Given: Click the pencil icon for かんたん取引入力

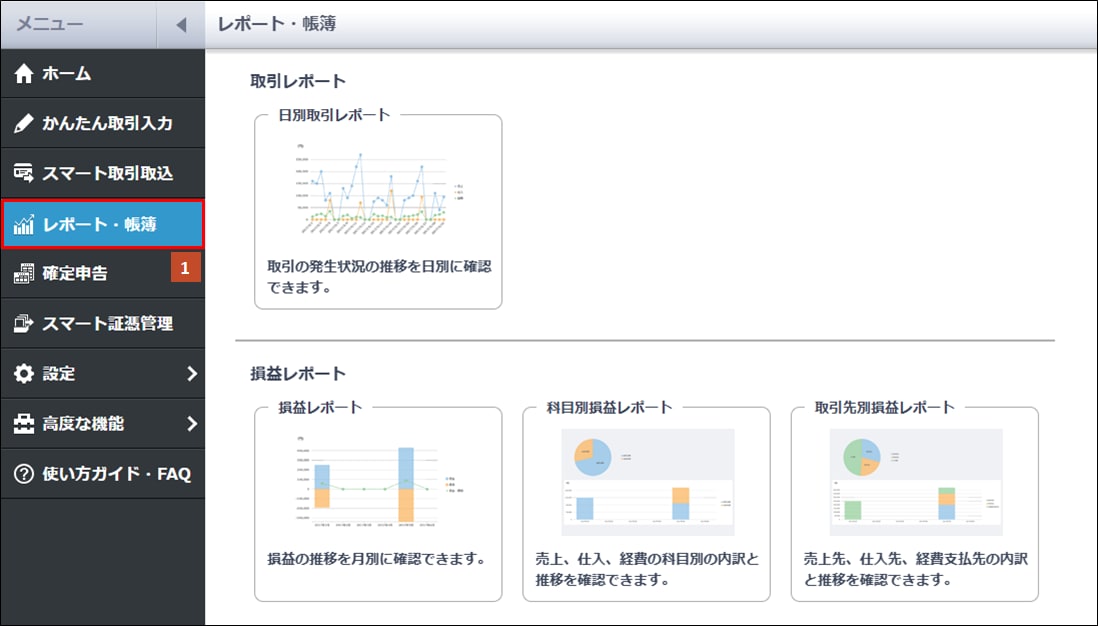Looking at the screenshot, I should click(x=25, y=124).
